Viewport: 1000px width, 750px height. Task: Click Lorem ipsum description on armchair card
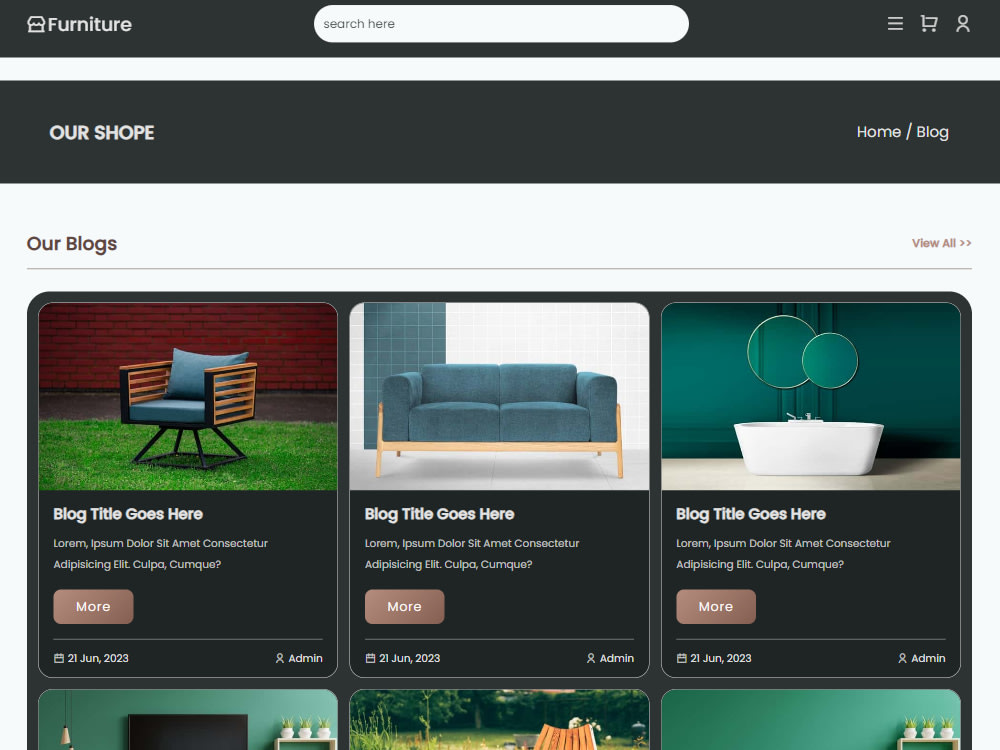click(x=161, y=554)
